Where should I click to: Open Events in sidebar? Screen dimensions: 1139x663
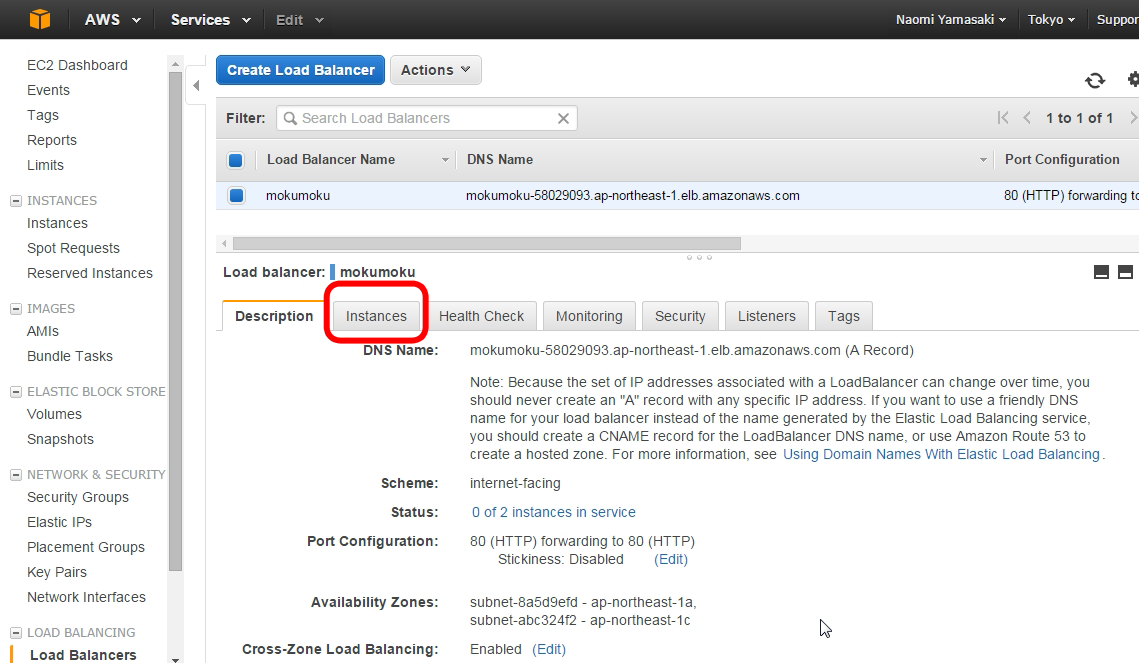click(48, 90)
